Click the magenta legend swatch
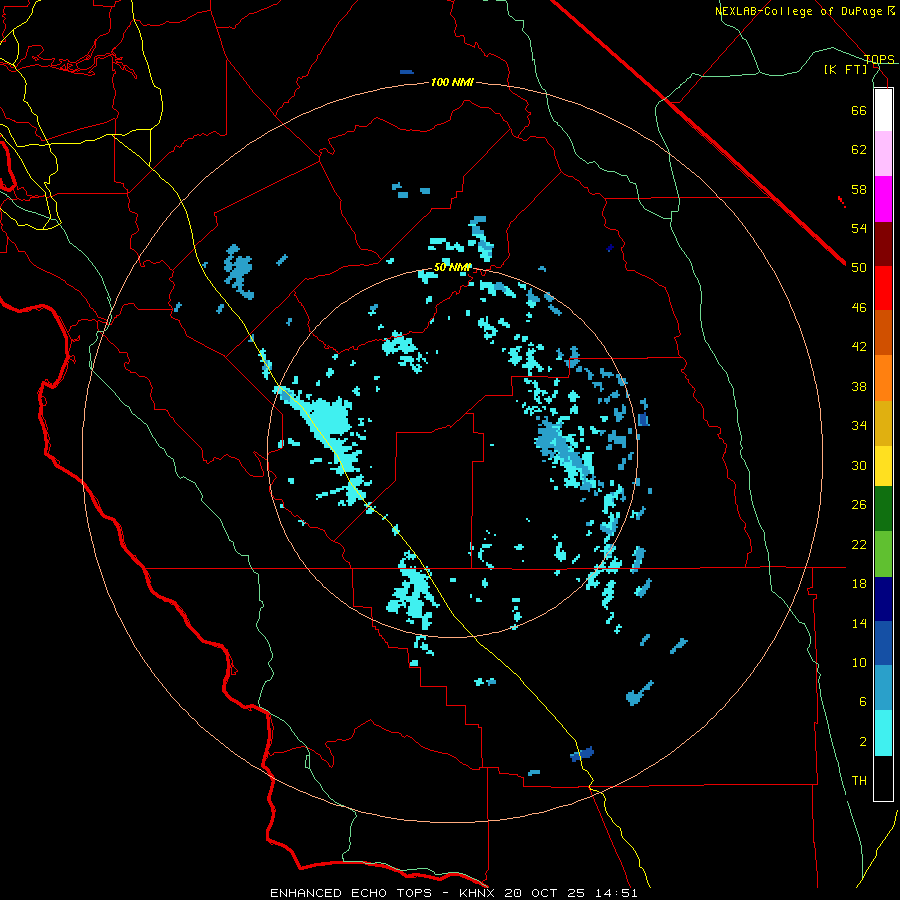 883,199
